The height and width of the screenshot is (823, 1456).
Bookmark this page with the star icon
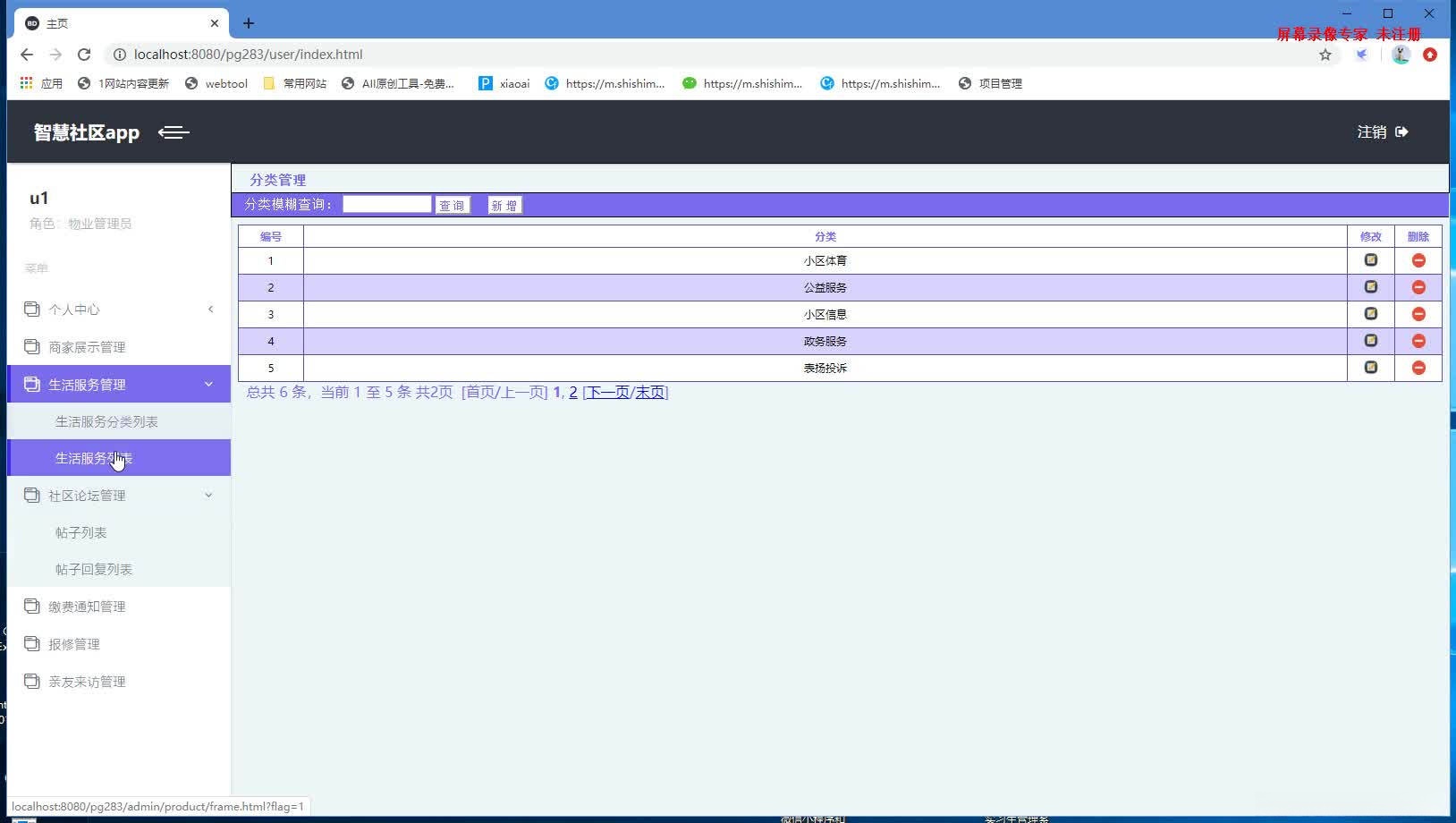pyautogui.click(x=1325, y=55)
